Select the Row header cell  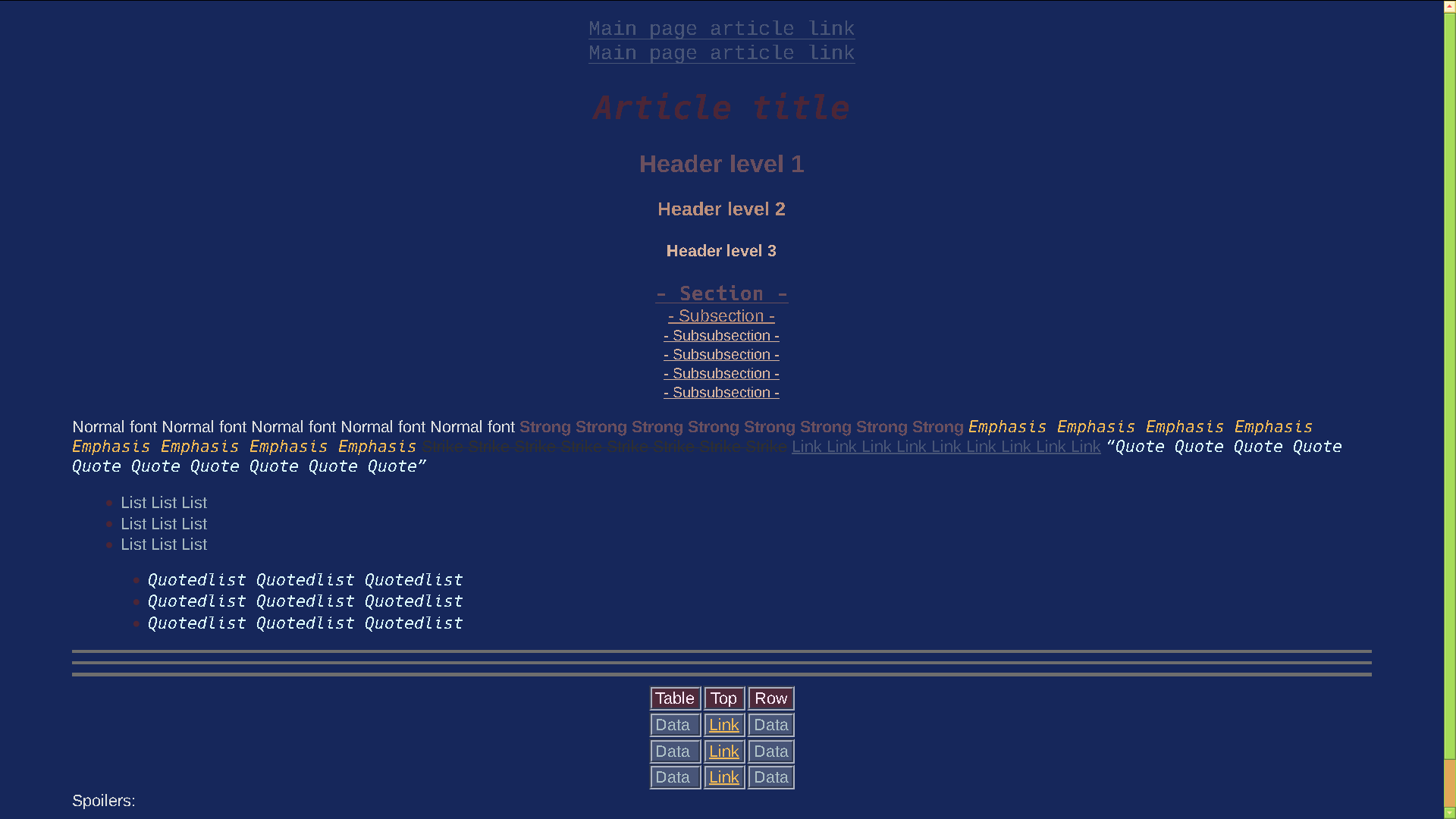point(770,698)
